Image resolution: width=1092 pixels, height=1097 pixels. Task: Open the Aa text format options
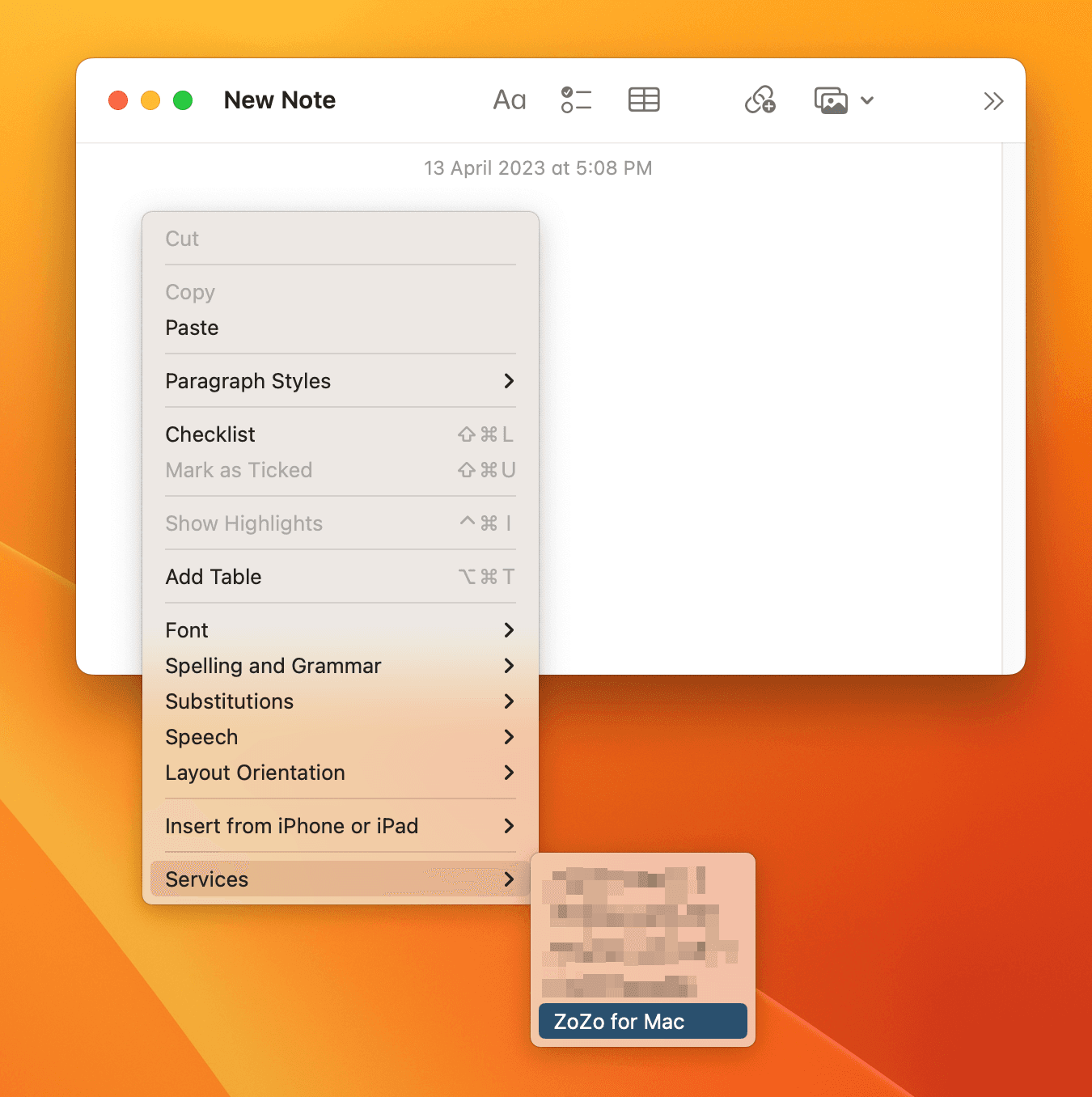(x=510, y=100)
